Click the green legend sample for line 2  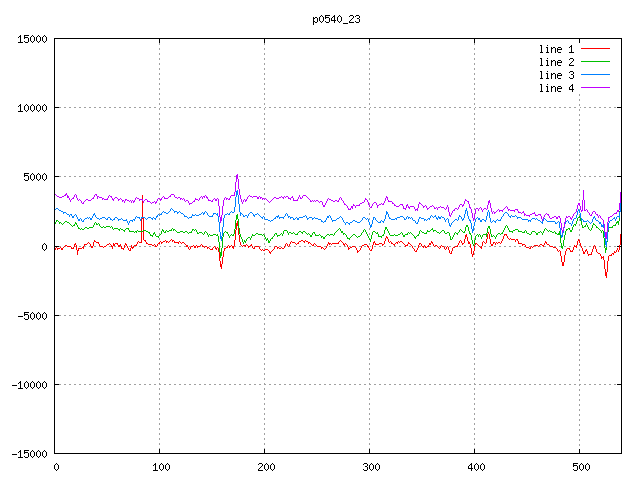coord(596,62)
